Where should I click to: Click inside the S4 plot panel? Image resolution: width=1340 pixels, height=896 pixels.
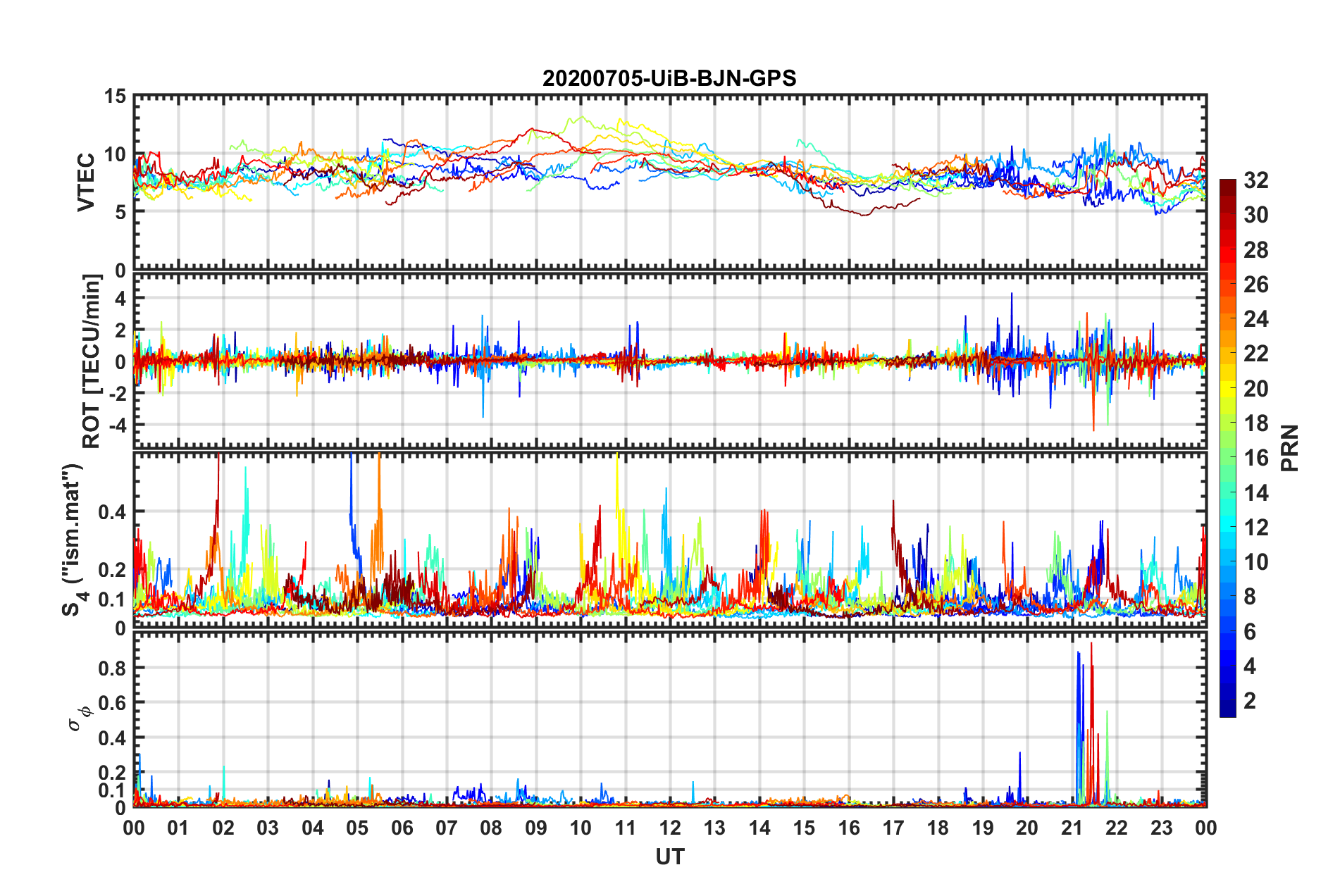tap(670, 540)
